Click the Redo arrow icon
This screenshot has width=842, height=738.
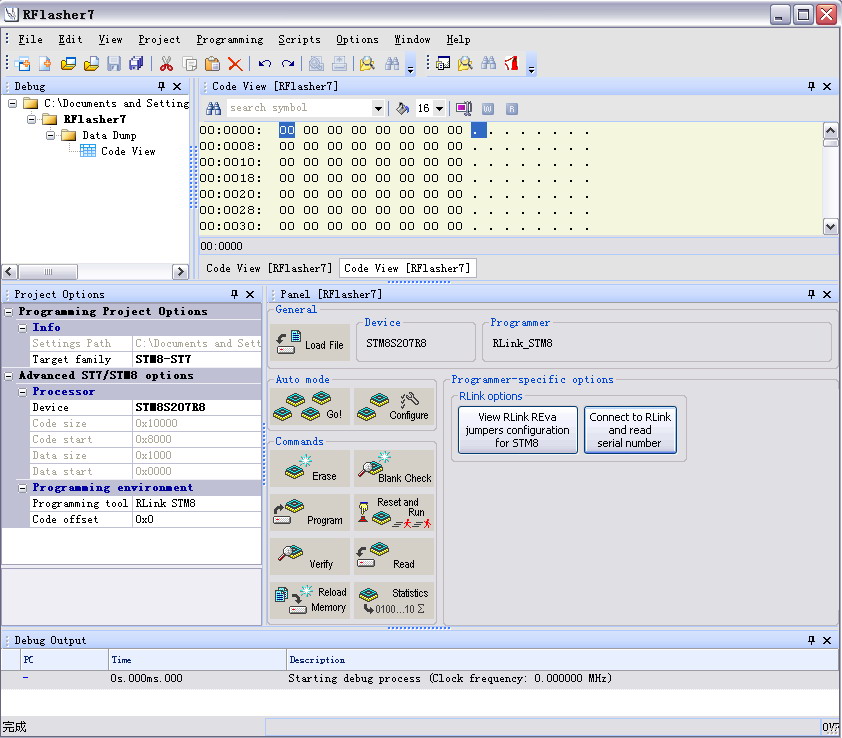[x=288, y=63]
